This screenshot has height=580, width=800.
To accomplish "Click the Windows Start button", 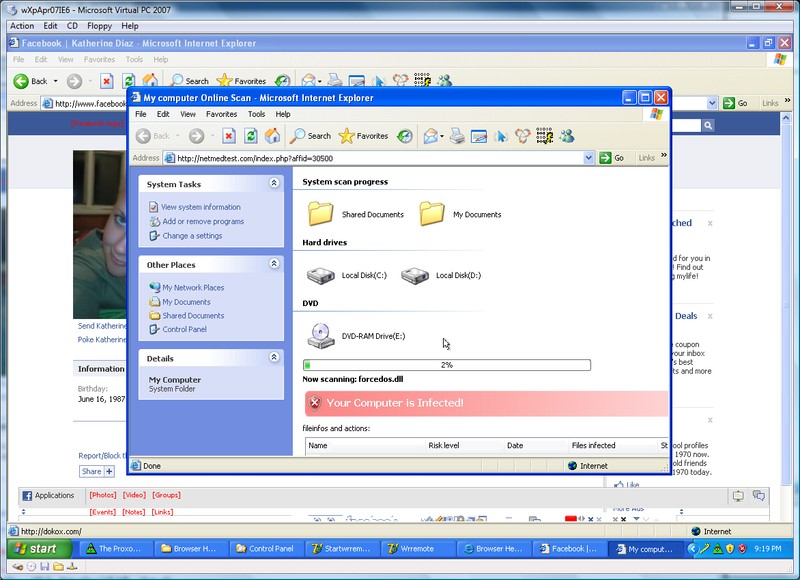I will tap(35, 549).
